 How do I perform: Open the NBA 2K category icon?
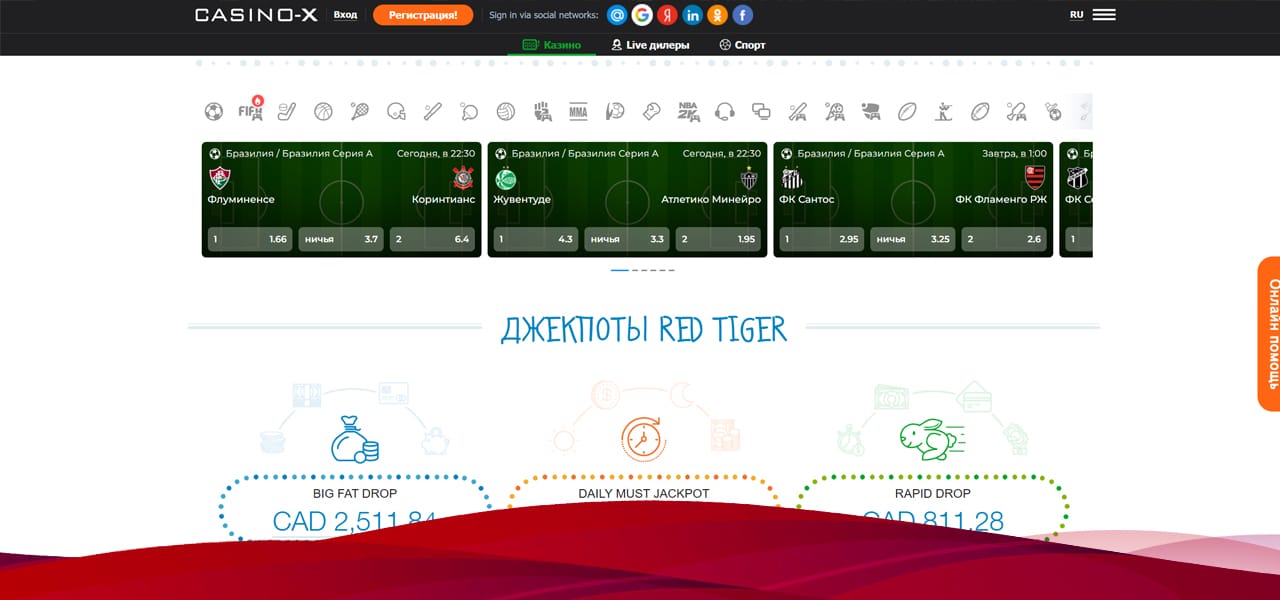coord(688,111)
